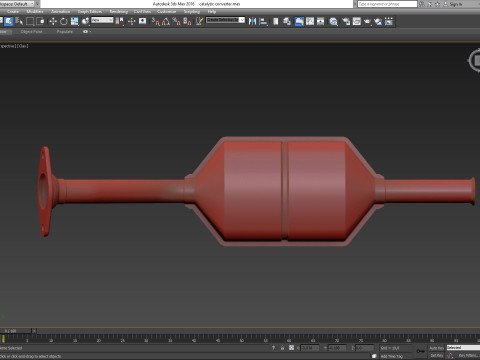This screenshot has height=360, width=480.
Task: Click the Mirror tool icon
Action: coord(253,22)
